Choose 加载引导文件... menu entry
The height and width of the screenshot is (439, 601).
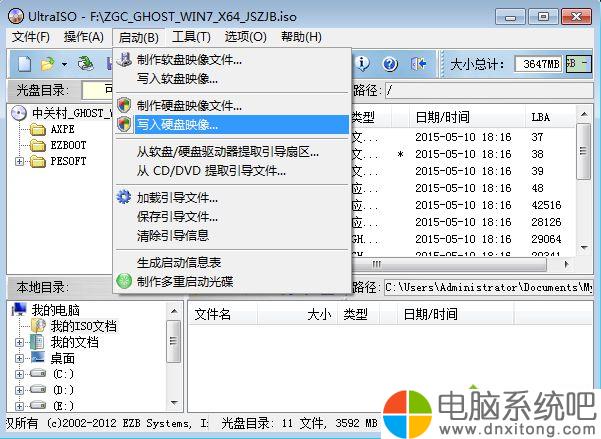(x=233, y=198)
